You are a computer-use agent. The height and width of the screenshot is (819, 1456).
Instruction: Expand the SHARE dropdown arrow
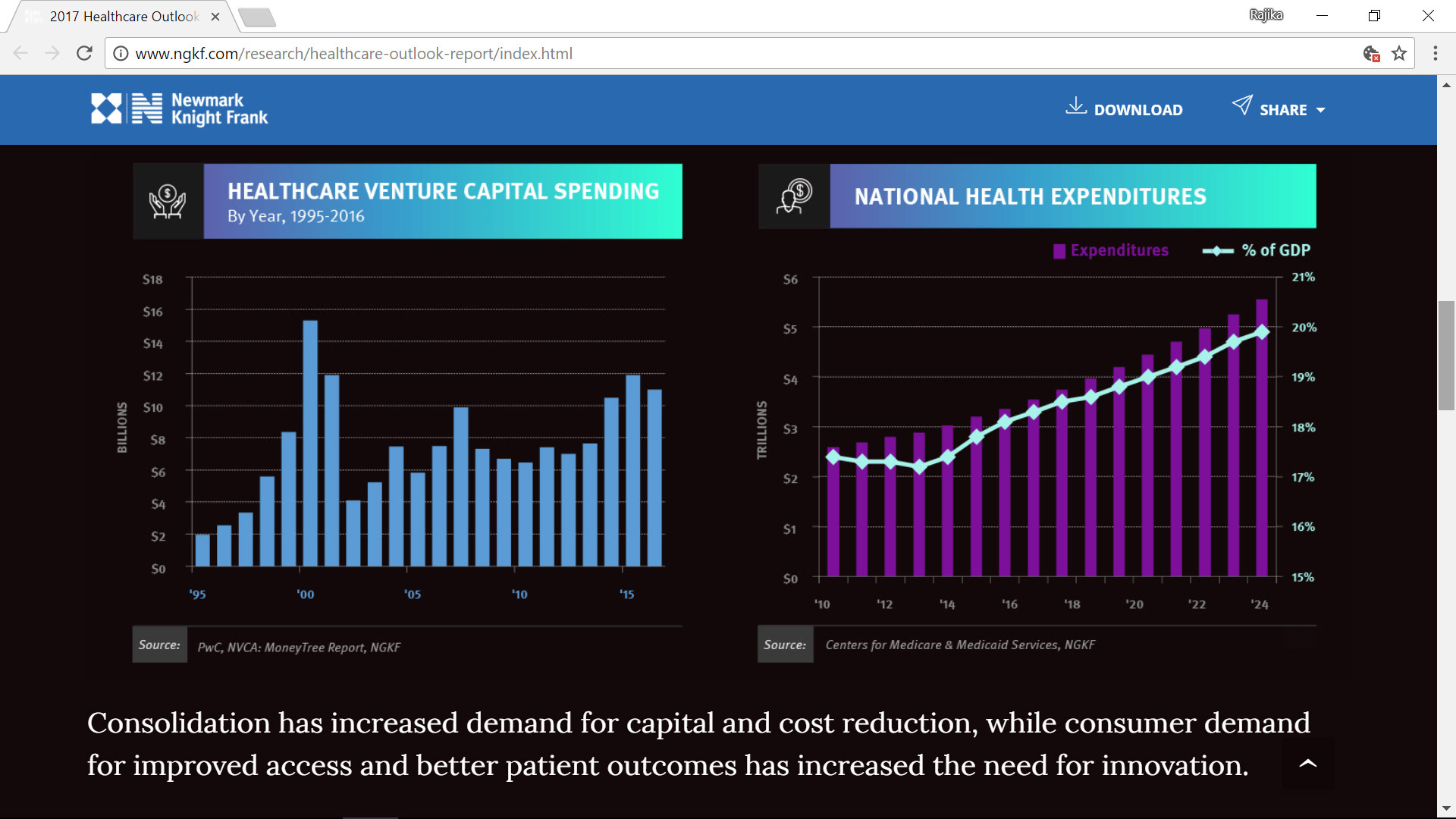click(x=1321, y=111)
